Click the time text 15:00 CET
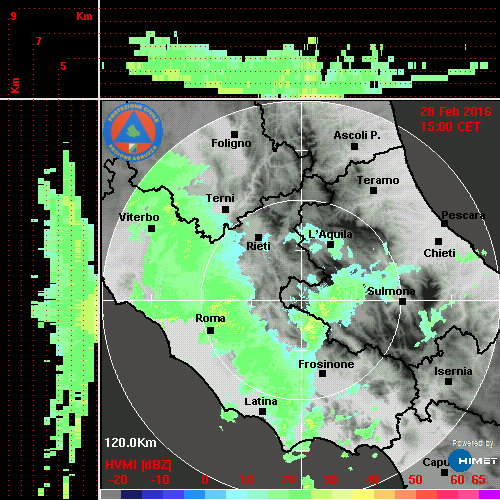This screenshot has width=500, height=500. tap(450, 127)
